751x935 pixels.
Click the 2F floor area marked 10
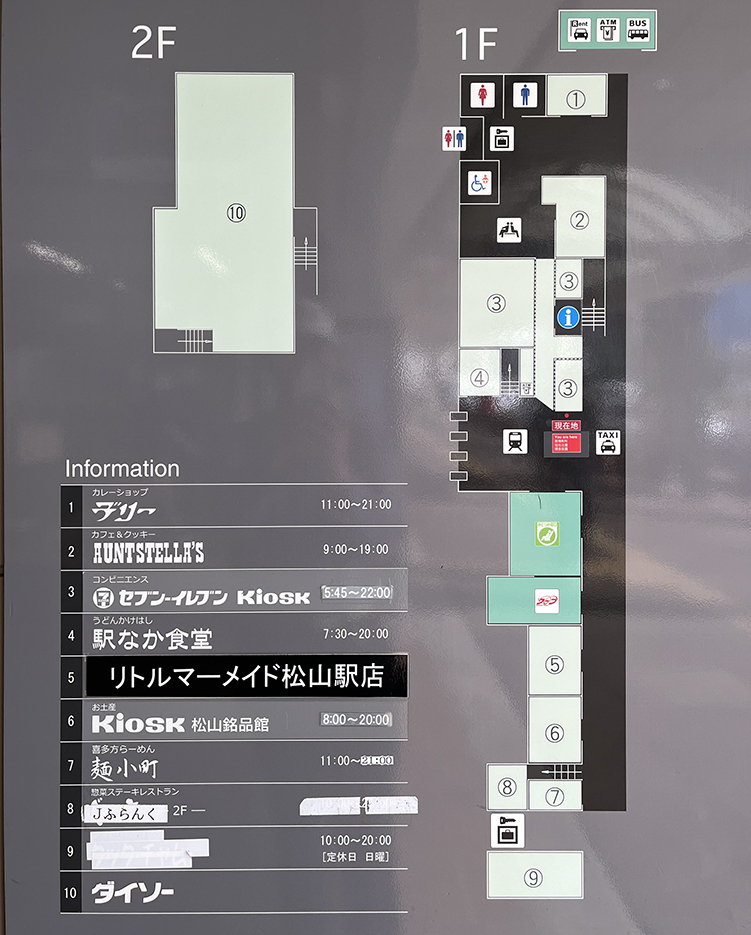click(x=236, y=212)
